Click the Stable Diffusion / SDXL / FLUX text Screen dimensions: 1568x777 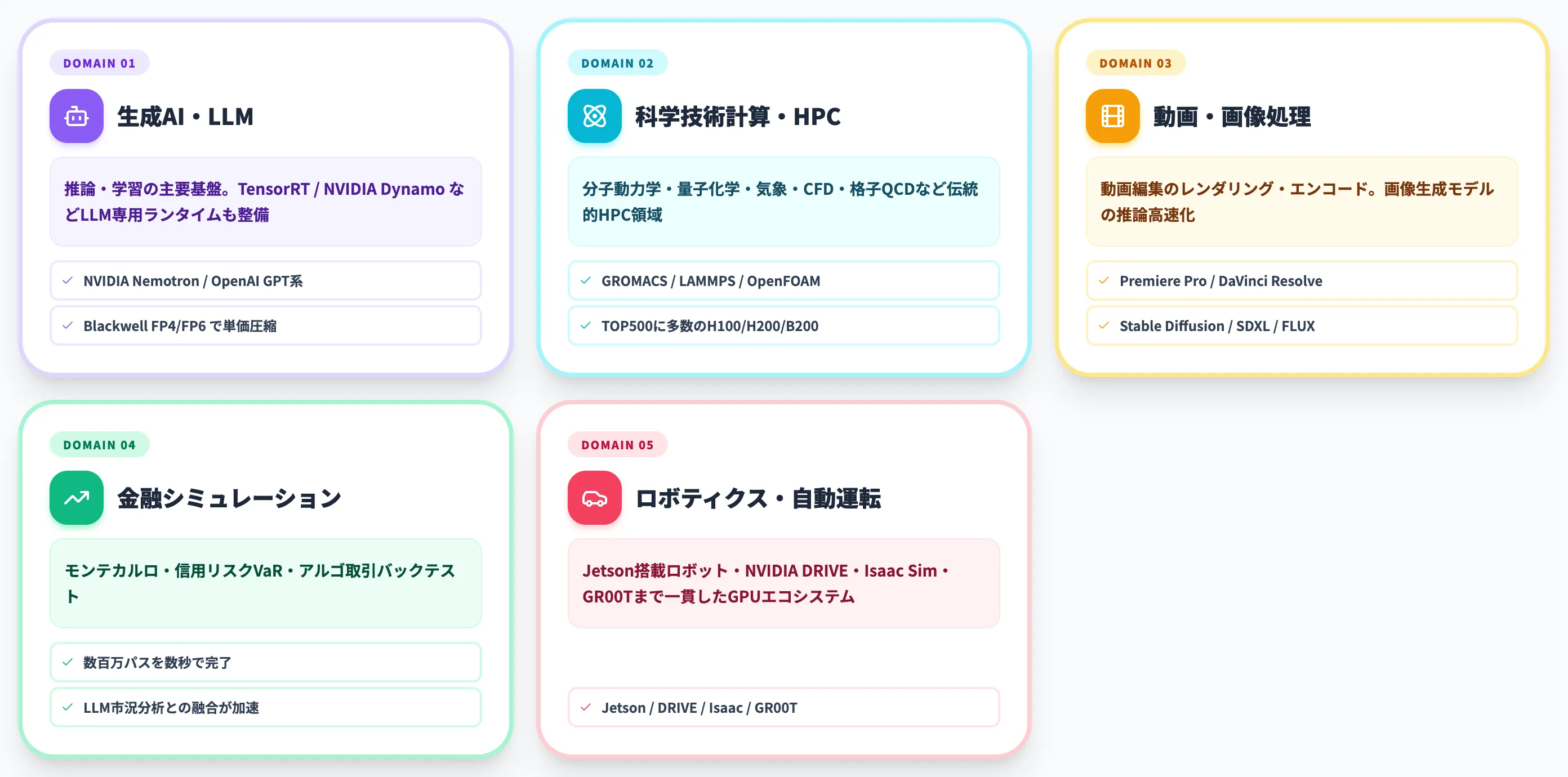[x=1217, y=326]
